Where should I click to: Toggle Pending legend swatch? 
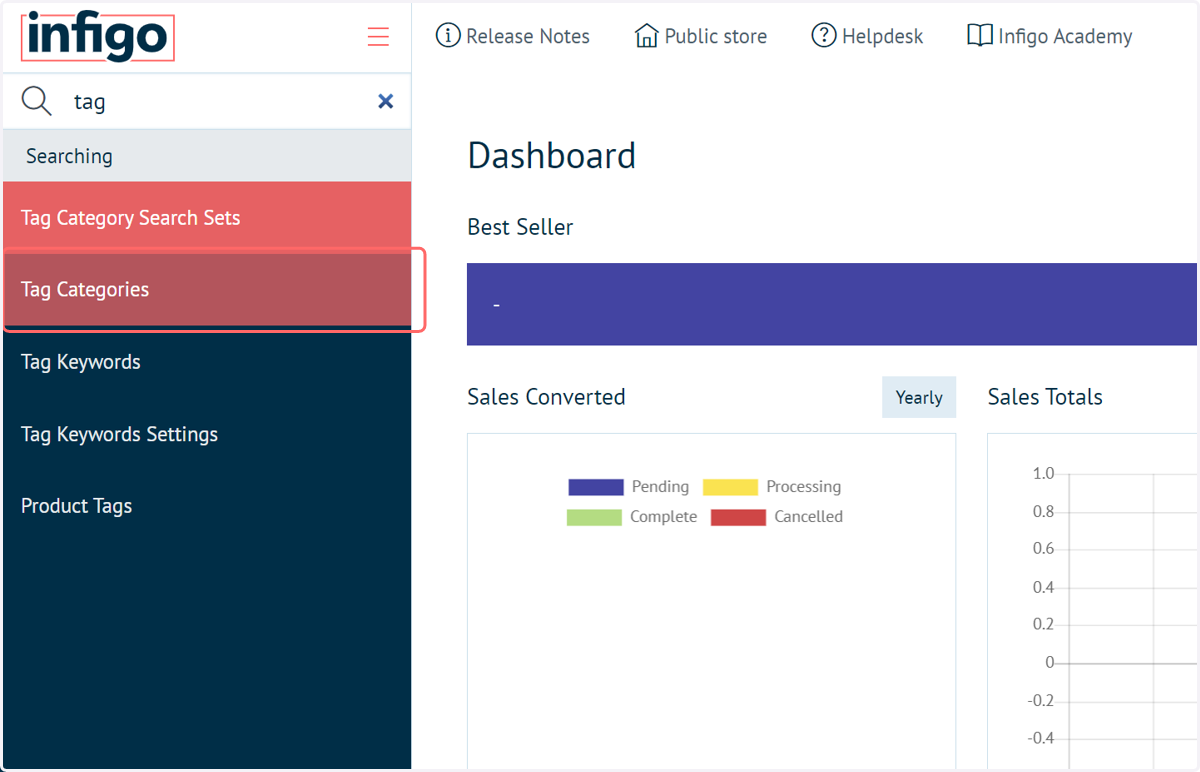(x=596, y=487)
